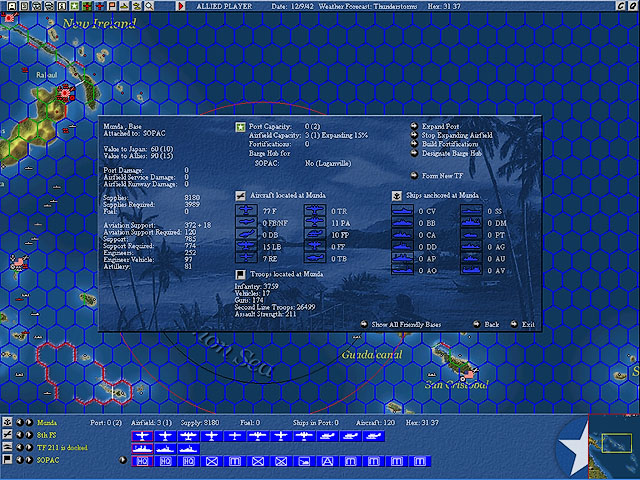This screenshot has width=640, height=480.
Task: Select the 0 AP transport ship icon
Action: [x=402, y=258]
